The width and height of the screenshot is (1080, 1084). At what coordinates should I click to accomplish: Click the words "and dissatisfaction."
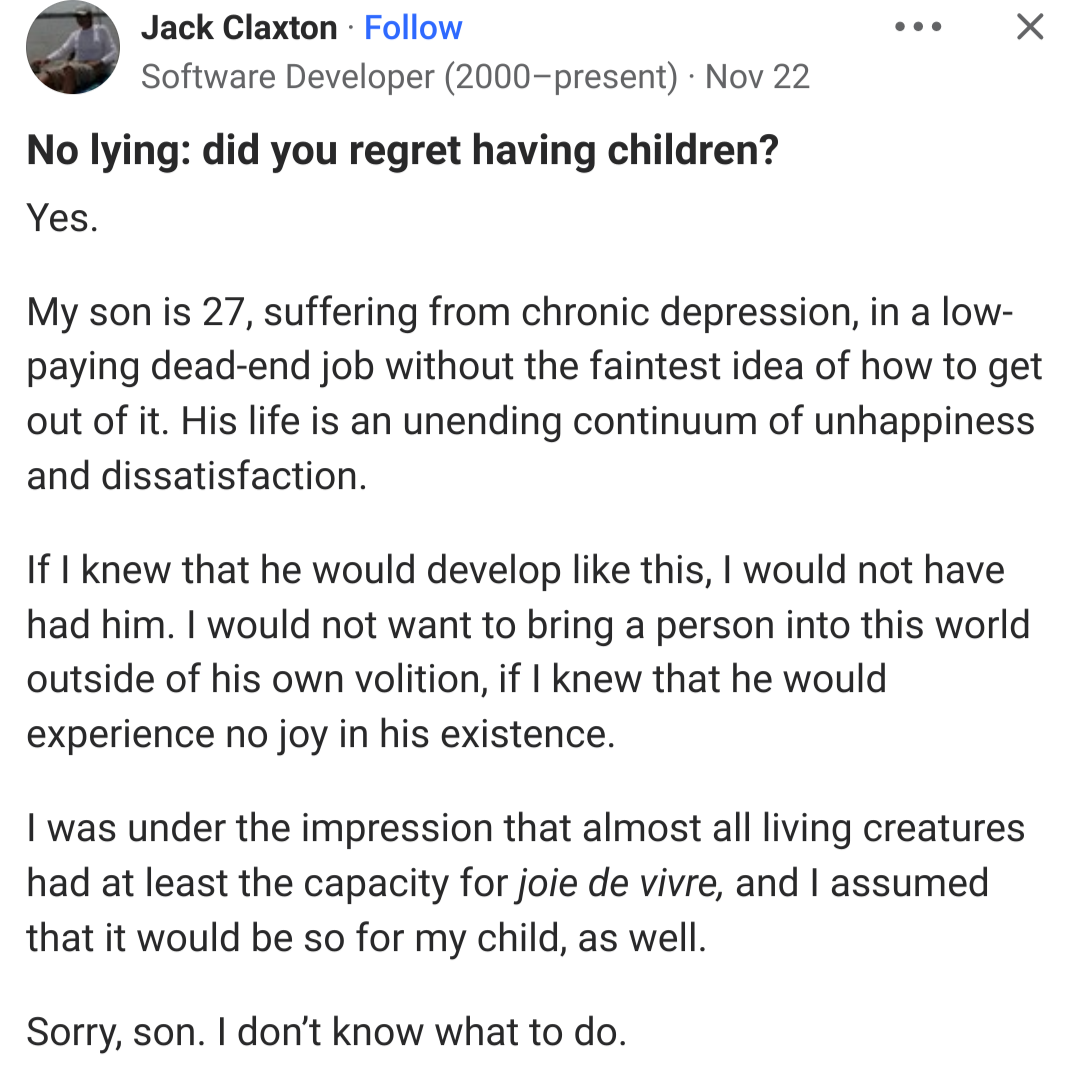196,475
